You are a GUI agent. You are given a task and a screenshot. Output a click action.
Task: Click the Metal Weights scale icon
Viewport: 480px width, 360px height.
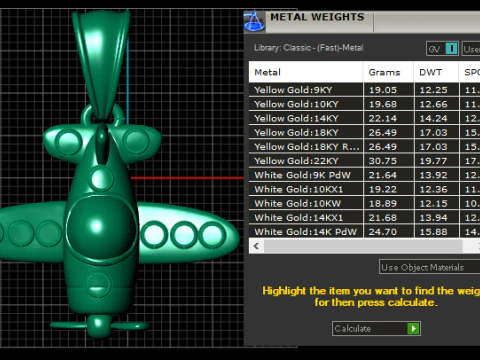pyautogui.click(x=254, y=21)
